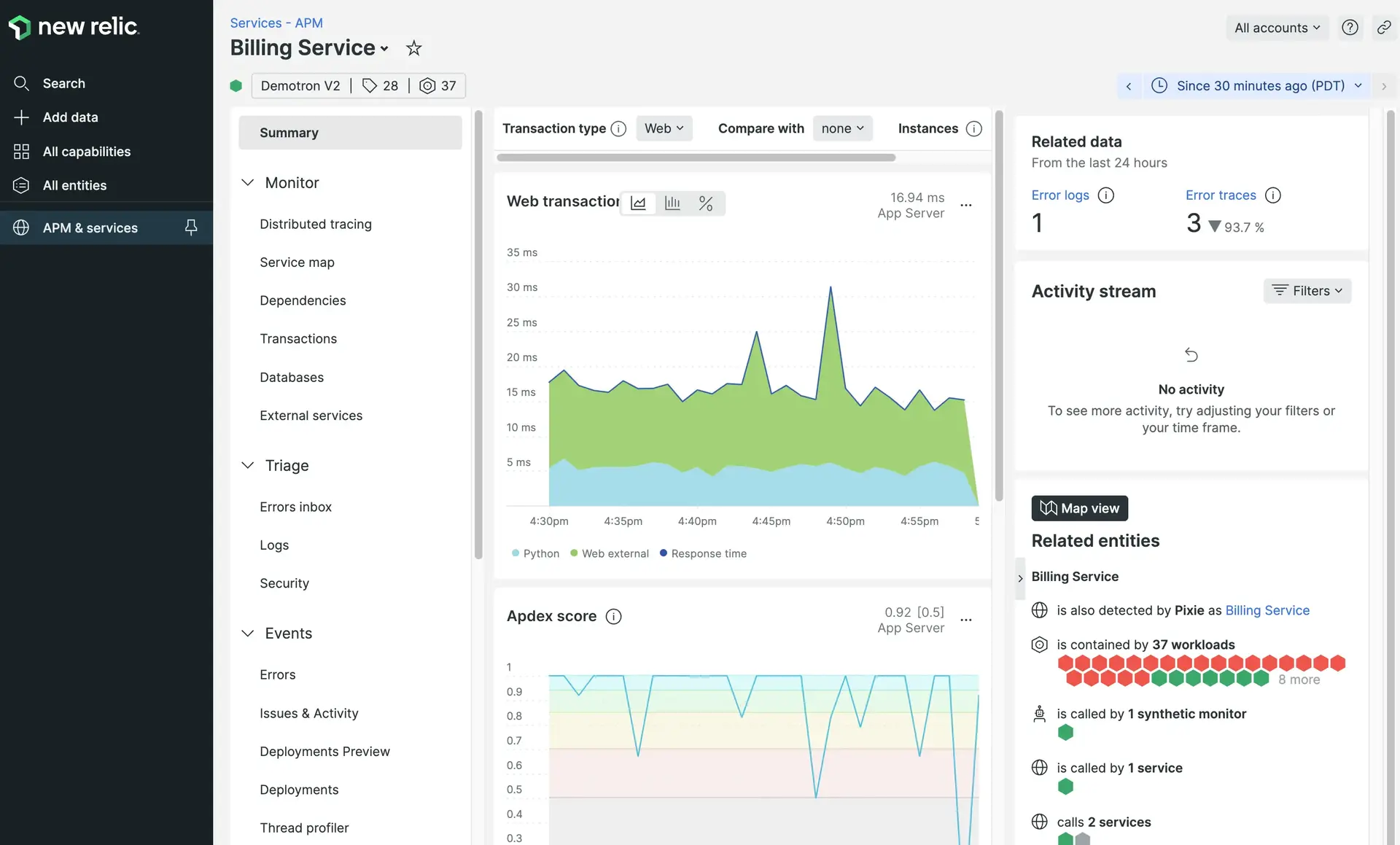This screenshot has height=845, width=1400.
Task: Open the All accounts dropdown
Action: coord(1276,27)
